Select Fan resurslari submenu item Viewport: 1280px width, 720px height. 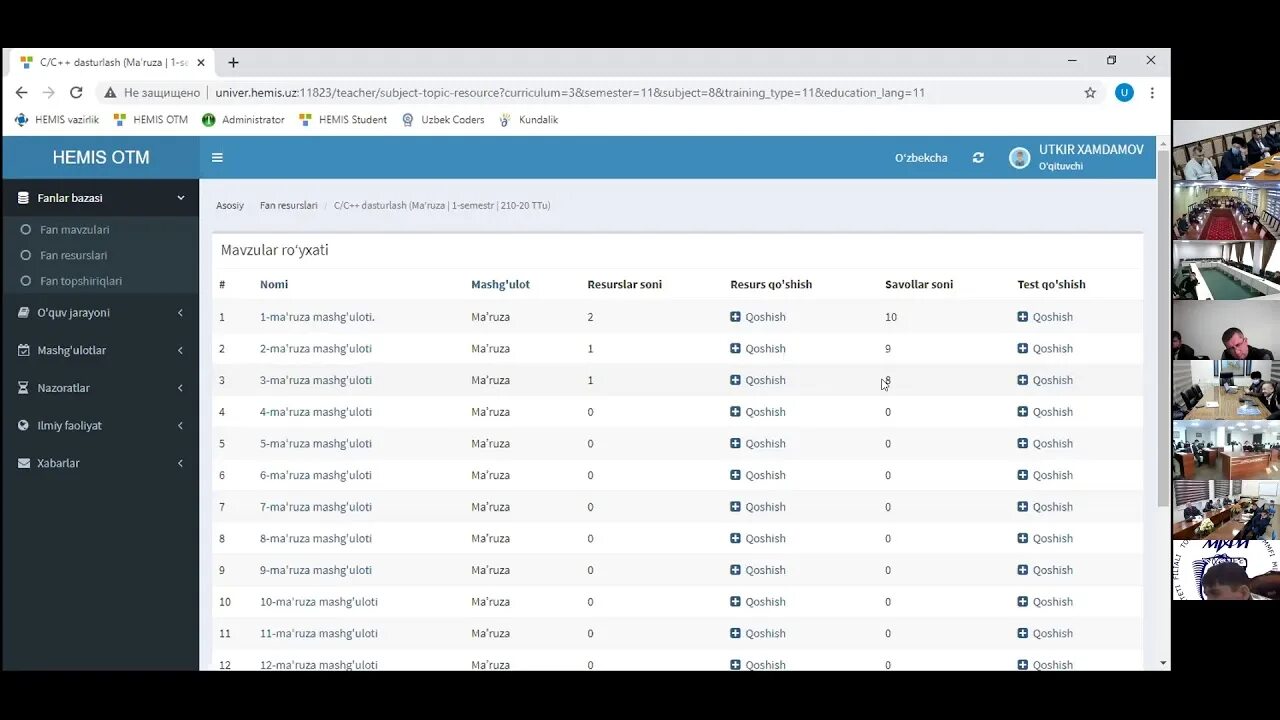[x=73, y=255]
